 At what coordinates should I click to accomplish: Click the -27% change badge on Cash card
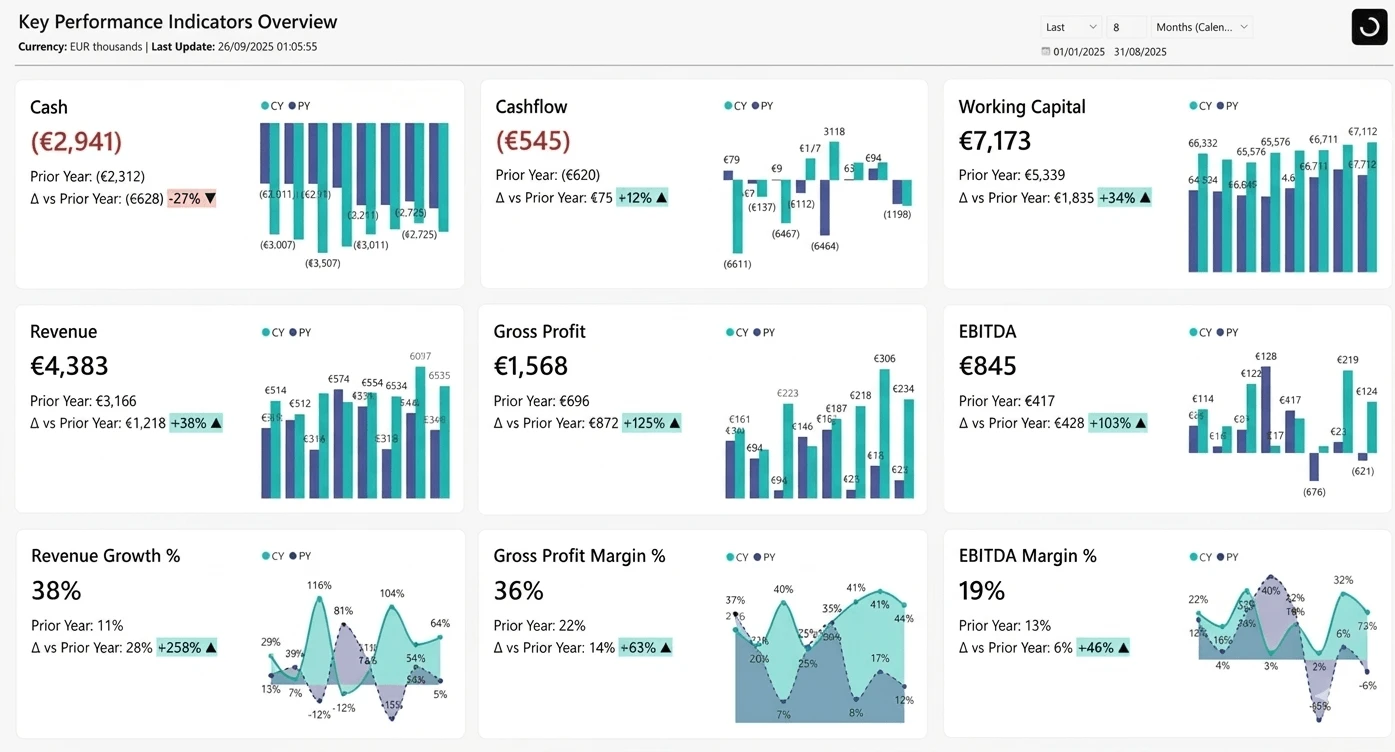(x=189, y=198)
